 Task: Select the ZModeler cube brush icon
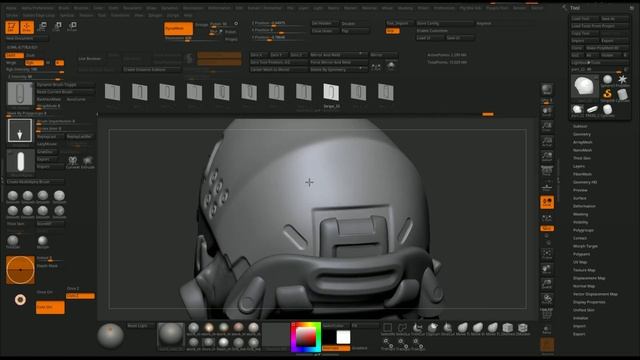tap(508, 328)
